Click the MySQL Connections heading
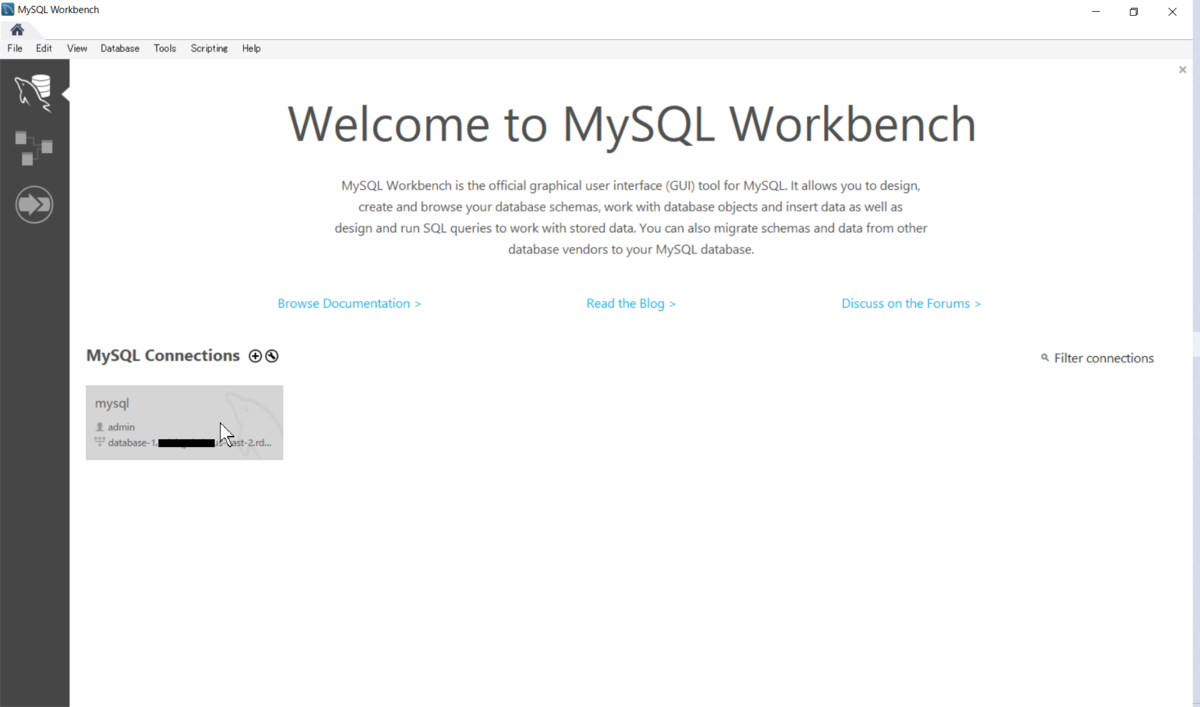 click(163, 356)
